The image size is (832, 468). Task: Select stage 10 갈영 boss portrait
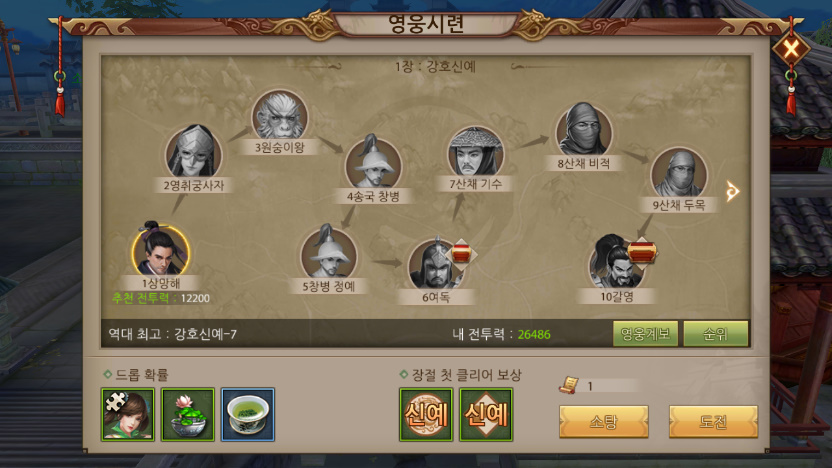tap(616, 263)
